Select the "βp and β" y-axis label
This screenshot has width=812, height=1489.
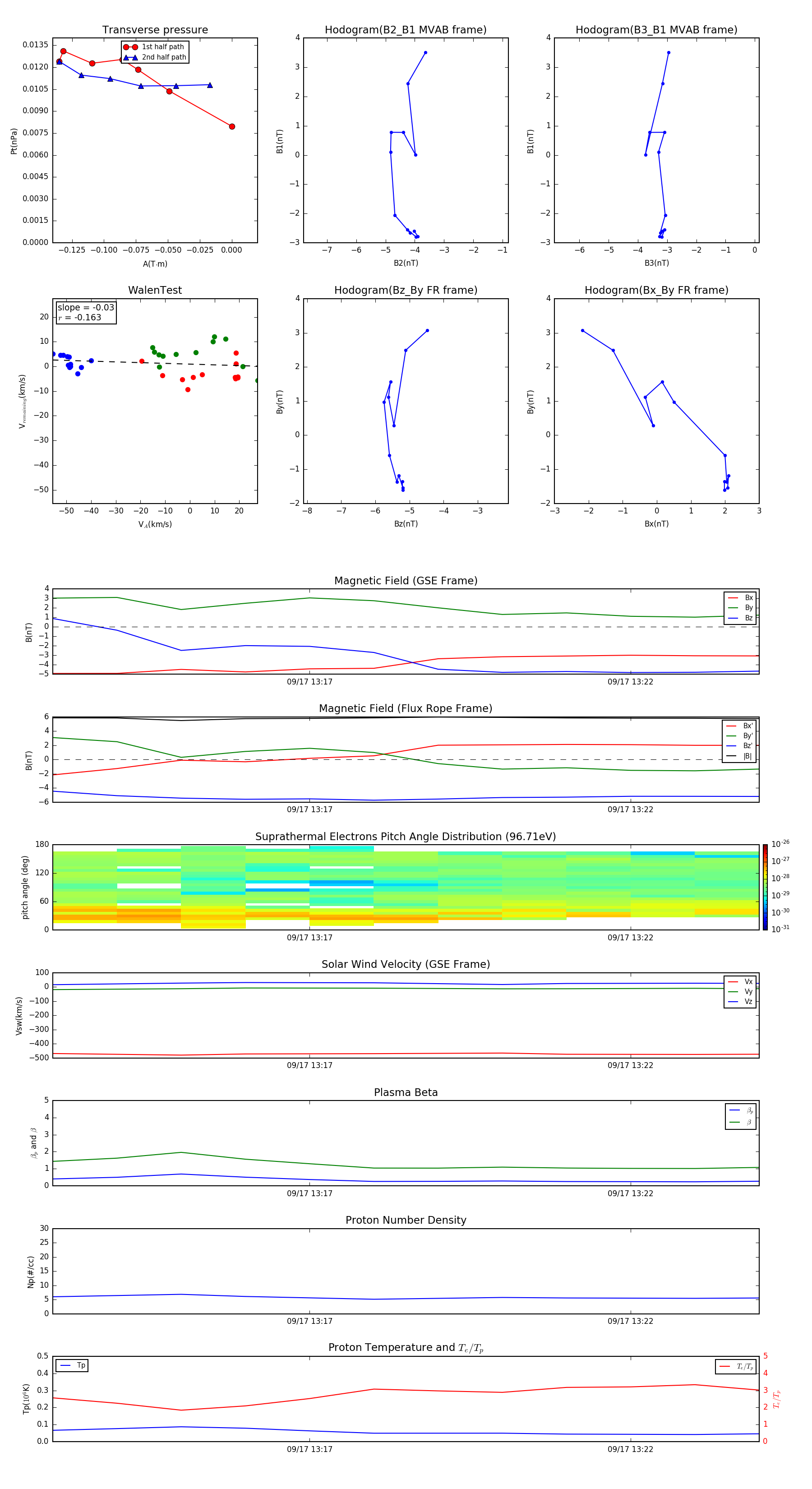[x=33, y=1143]
